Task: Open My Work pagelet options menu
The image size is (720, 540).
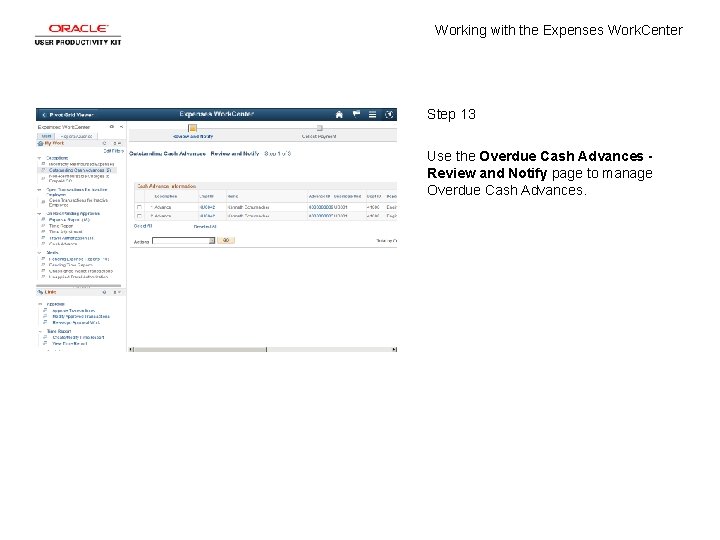Action: click(x=117, y=143)
